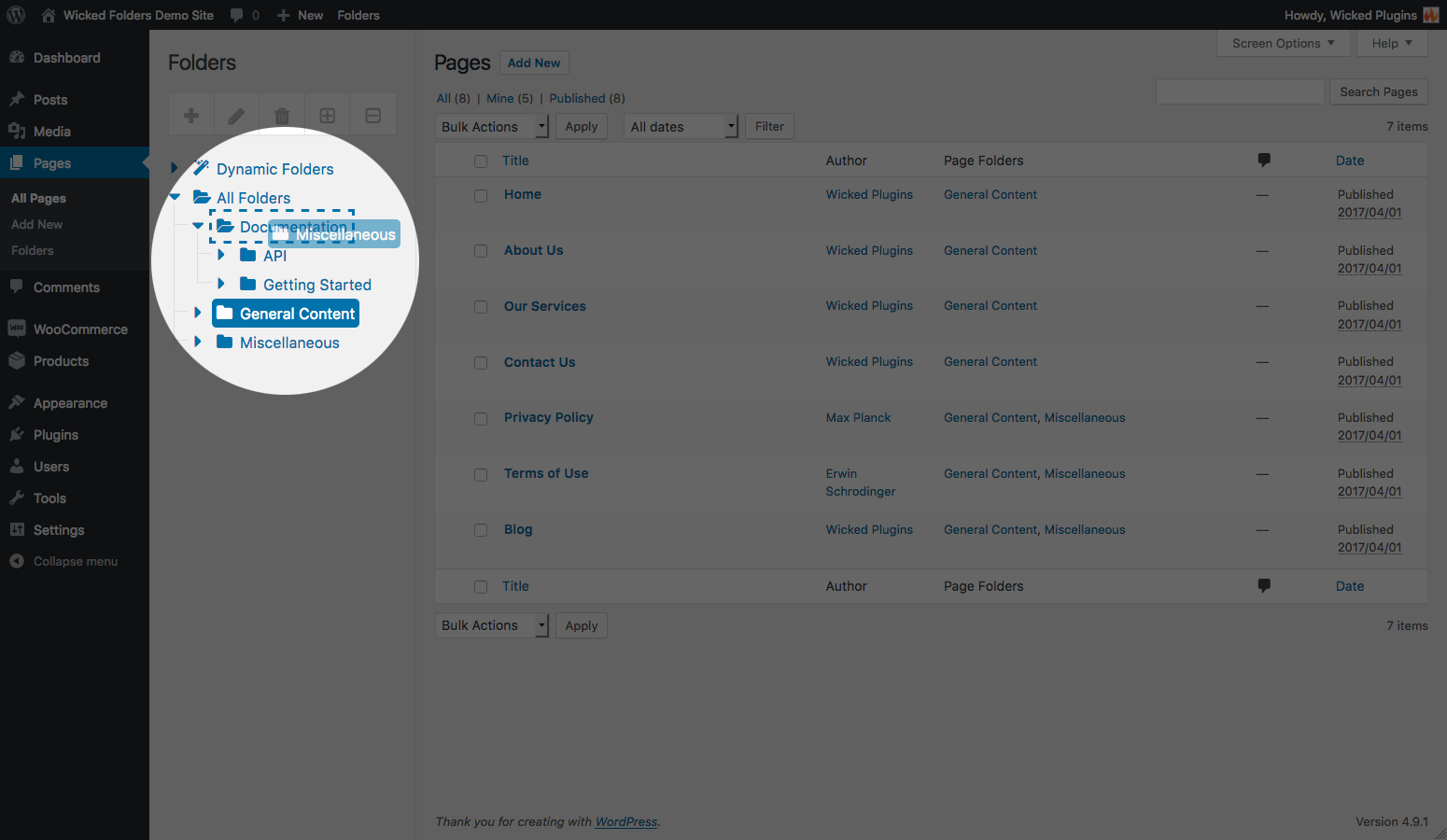This screenshot has height=840, width=1447.
Task: Click the edit folder pencil icon
Action: [236, 116]
